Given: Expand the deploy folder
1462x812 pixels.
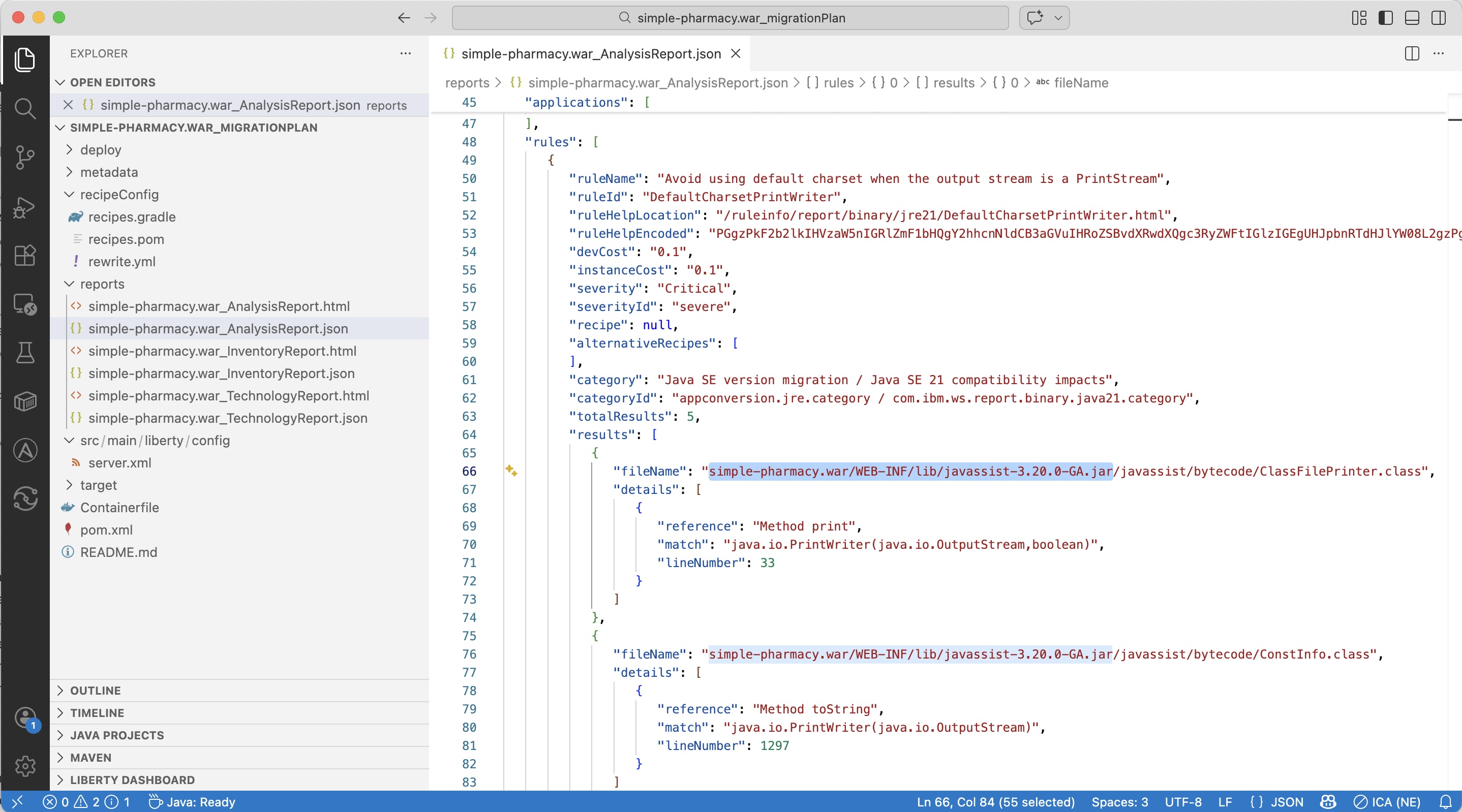Looking at the screenshot, I should point(101,150).
